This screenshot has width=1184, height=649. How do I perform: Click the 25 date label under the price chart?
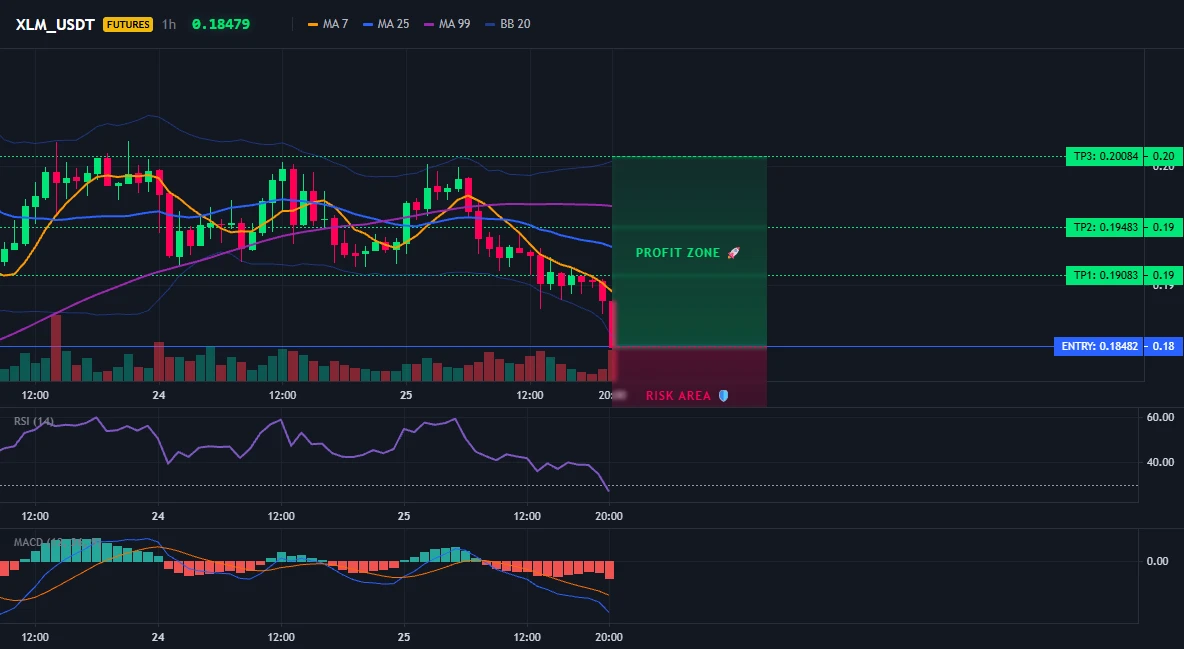pos(405,395)
